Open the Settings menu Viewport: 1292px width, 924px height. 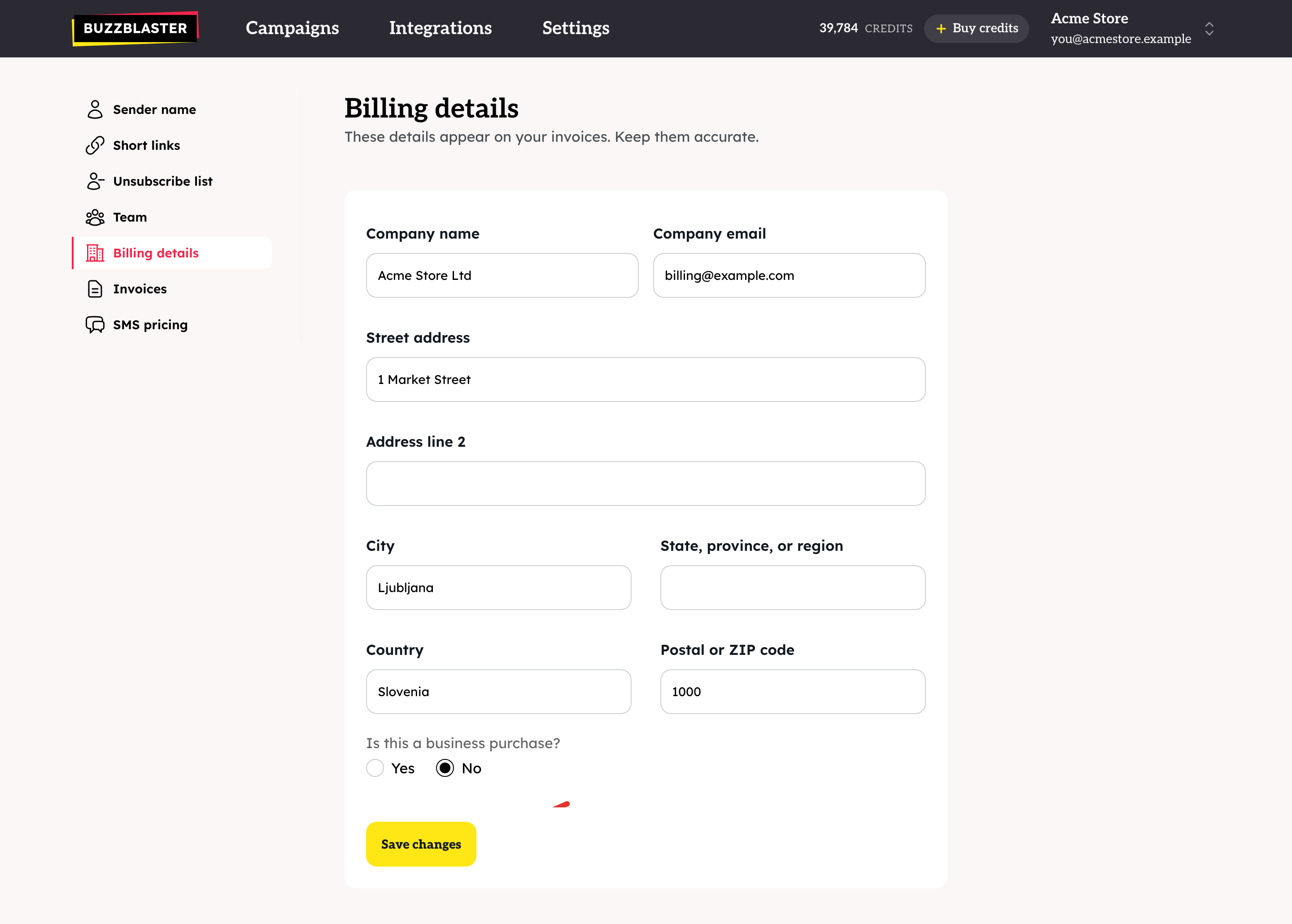[576, 28]
